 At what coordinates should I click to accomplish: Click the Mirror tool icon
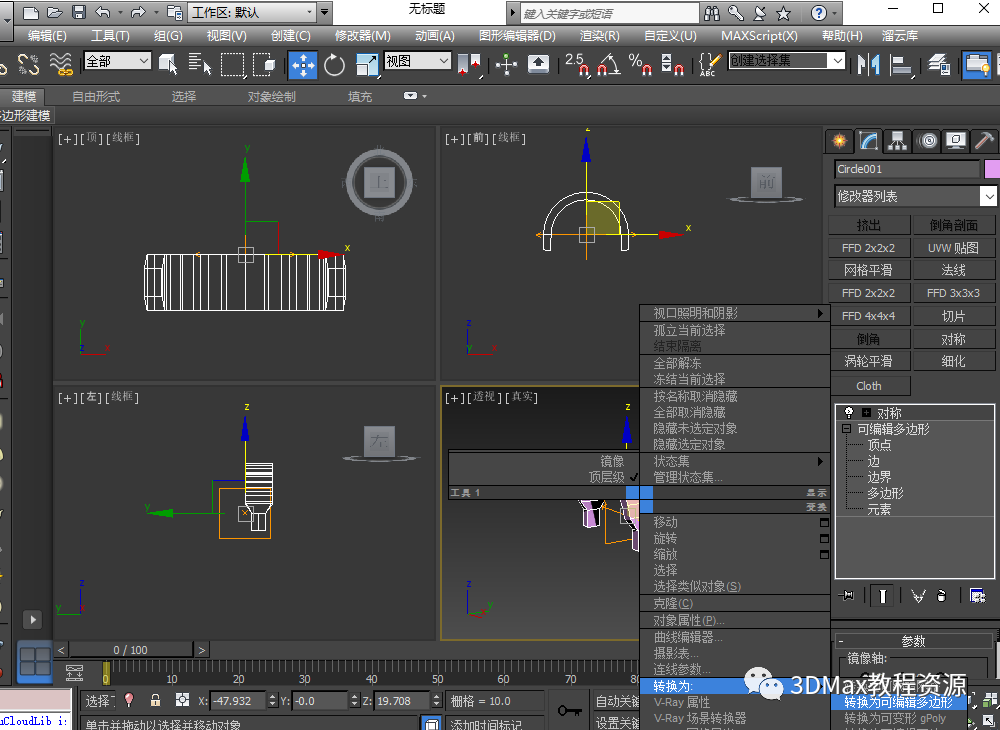pos(869,64)
